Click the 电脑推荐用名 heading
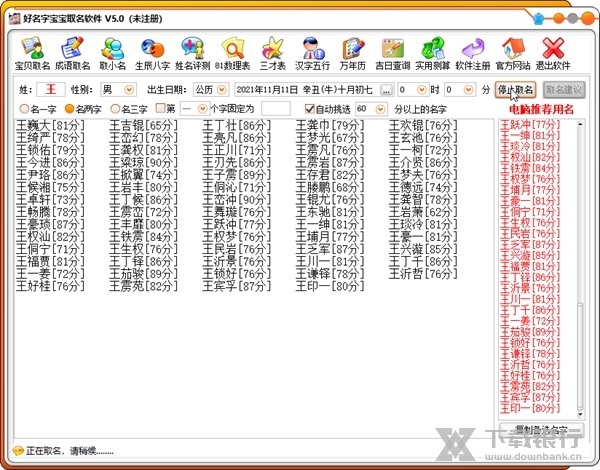 tap(541, 110)
